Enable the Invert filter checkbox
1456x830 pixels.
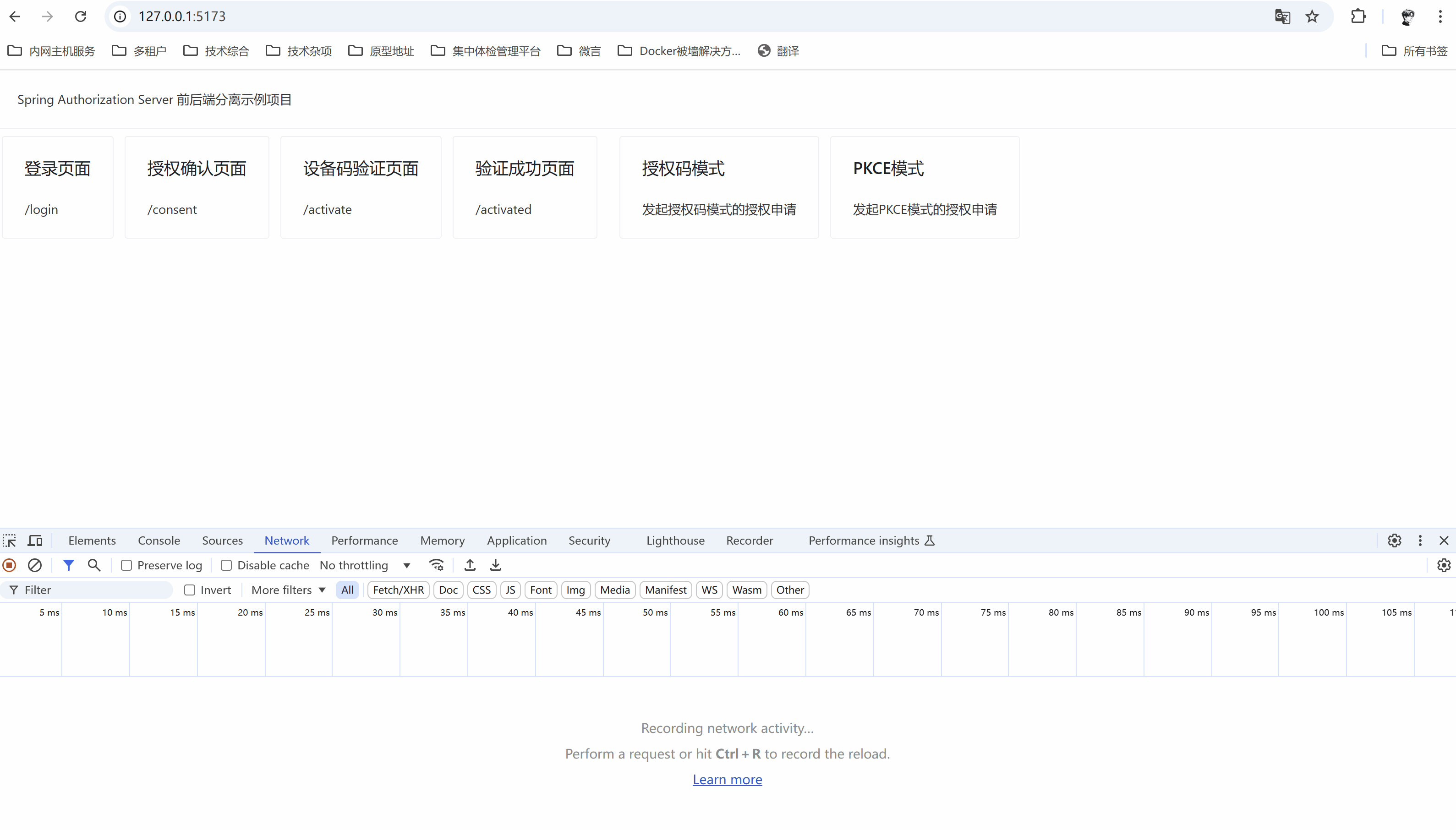[190, 590]
